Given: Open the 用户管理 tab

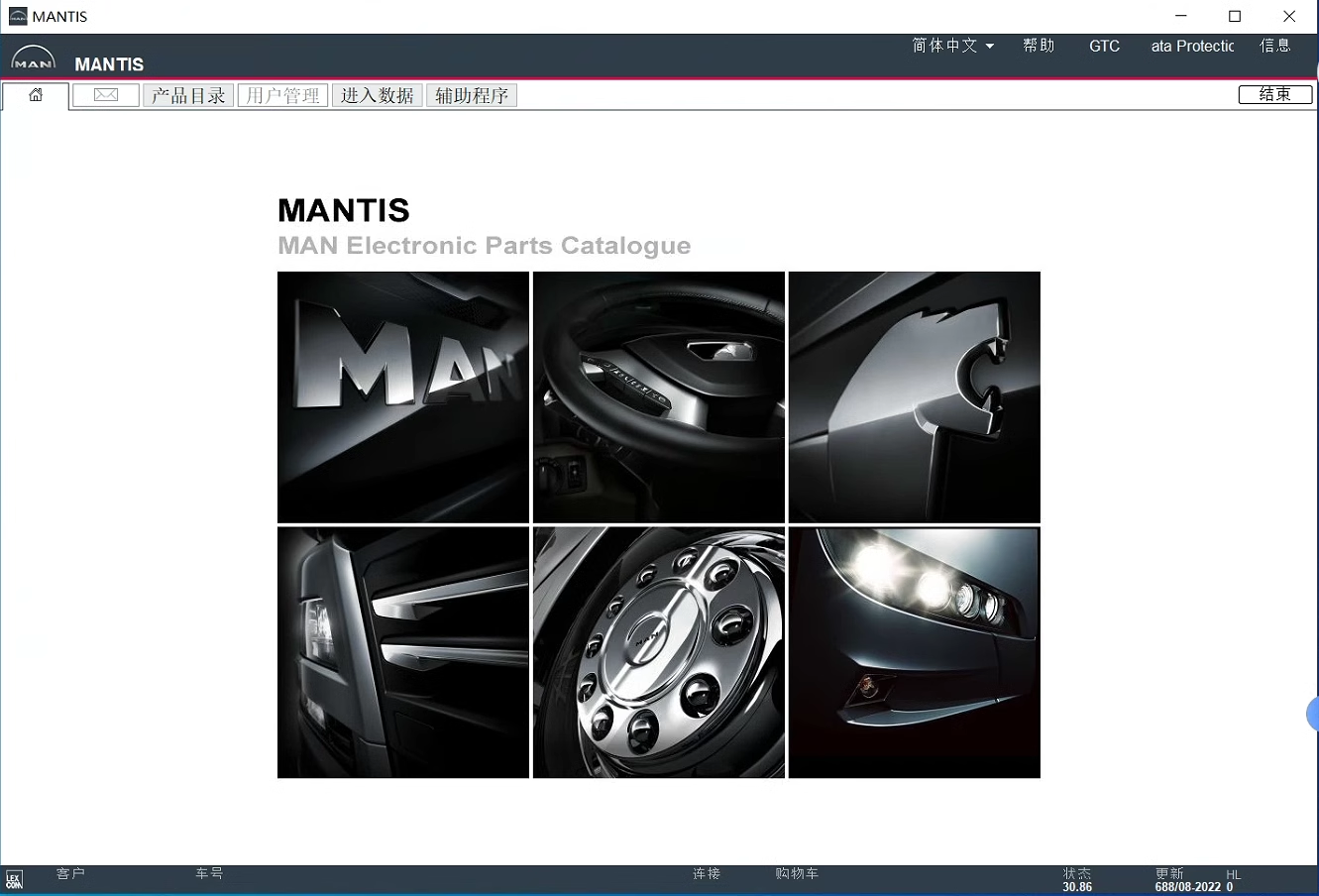Looking at the screenshot, I should 282,95.
